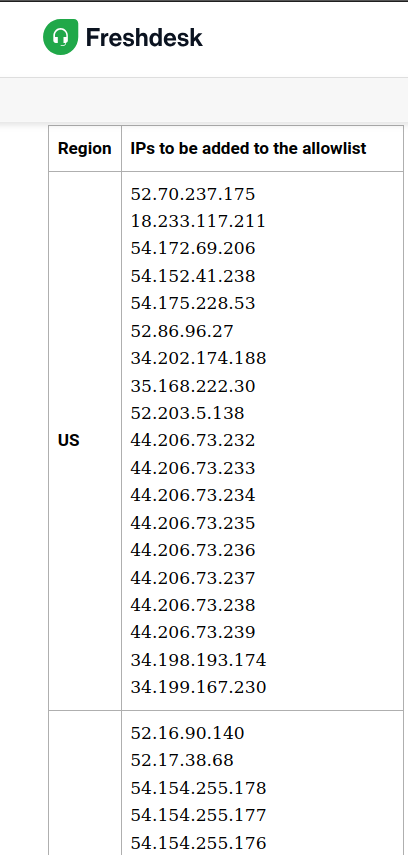Image resolution: width=408 pixels, height=855 pixels.
Task: Select IP 54.175.228.53
Action: 193,303
